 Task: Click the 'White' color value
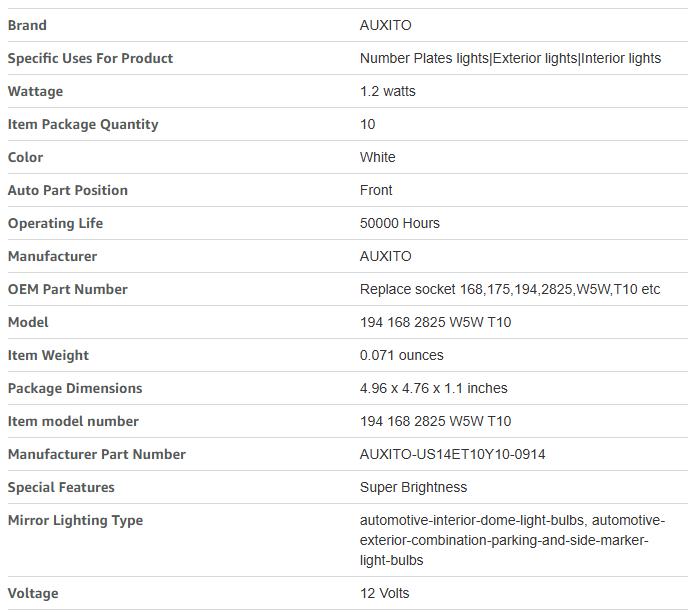377,157
